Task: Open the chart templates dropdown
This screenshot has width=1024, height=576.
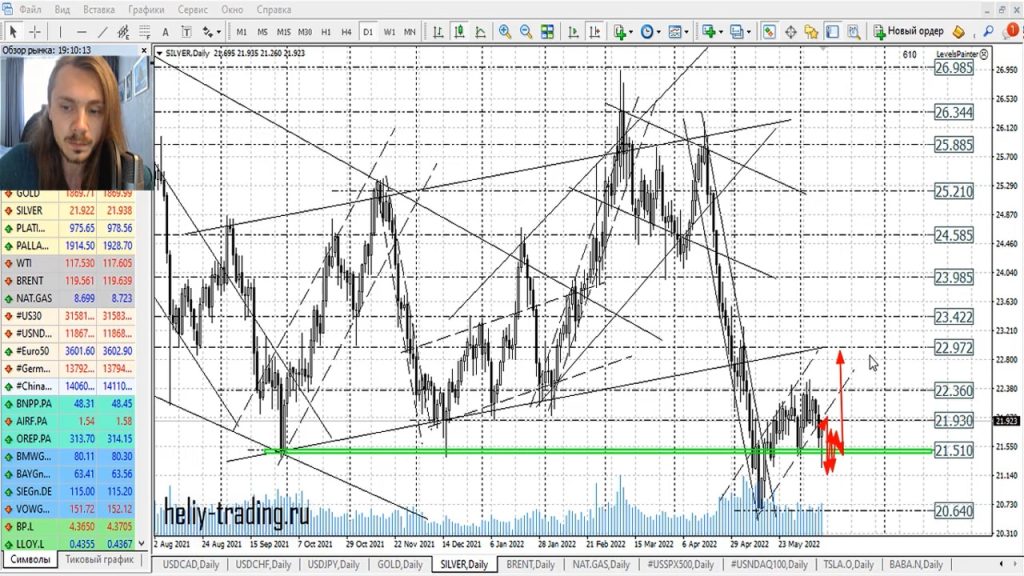Action: pos(679,31)
